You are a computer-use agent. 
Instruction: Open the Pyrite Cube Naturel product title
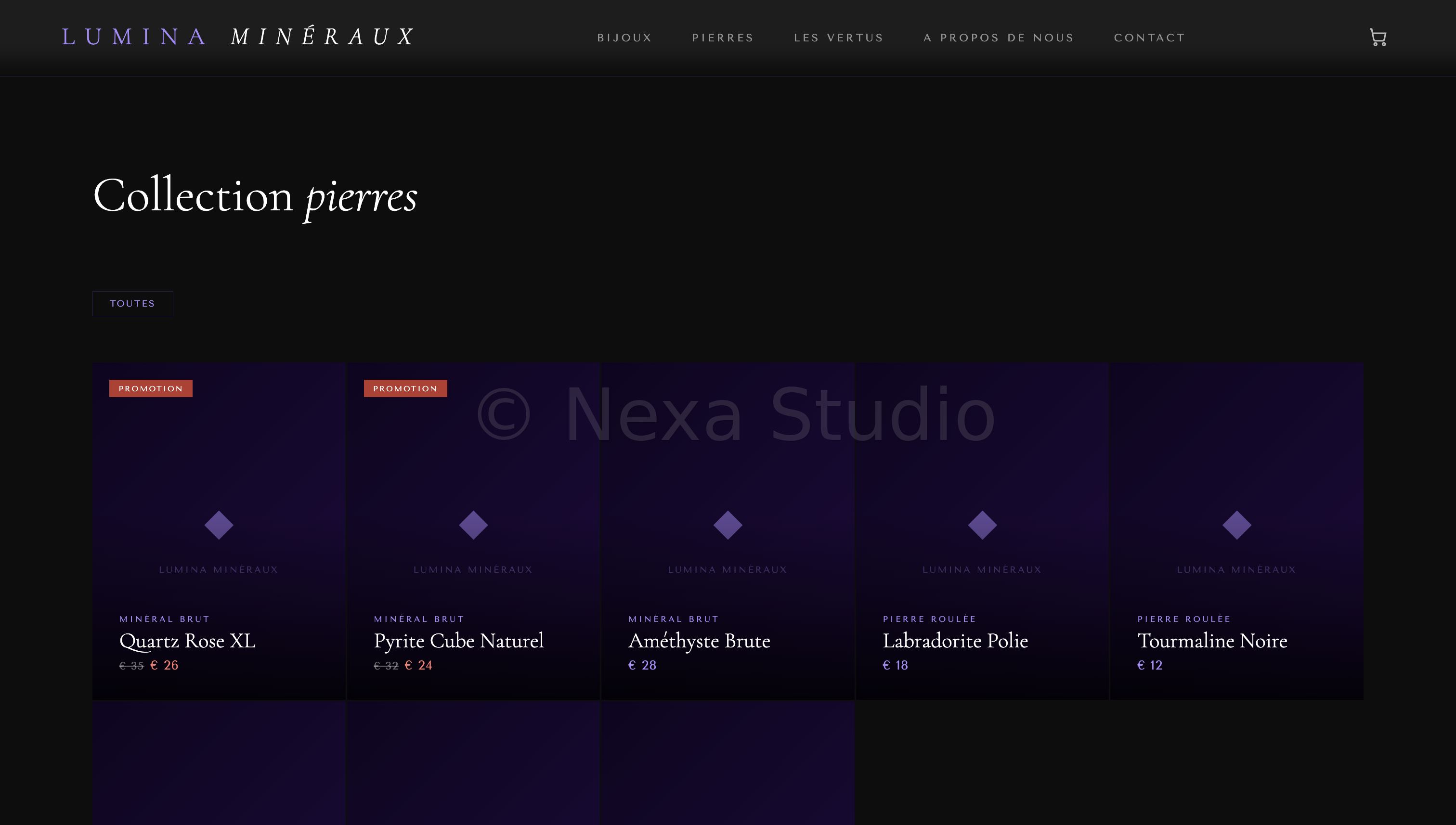coord(458,641)
